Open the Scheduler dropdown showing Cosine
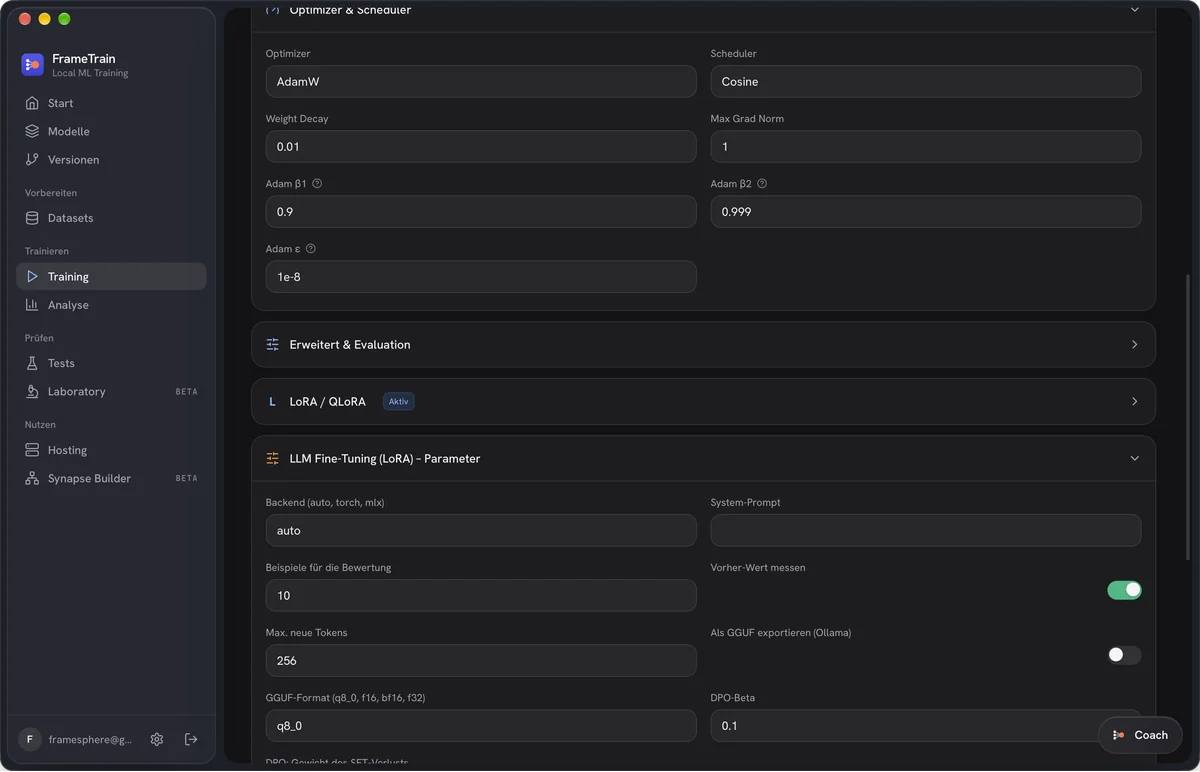1200x772 pixels. coord(926,82)
